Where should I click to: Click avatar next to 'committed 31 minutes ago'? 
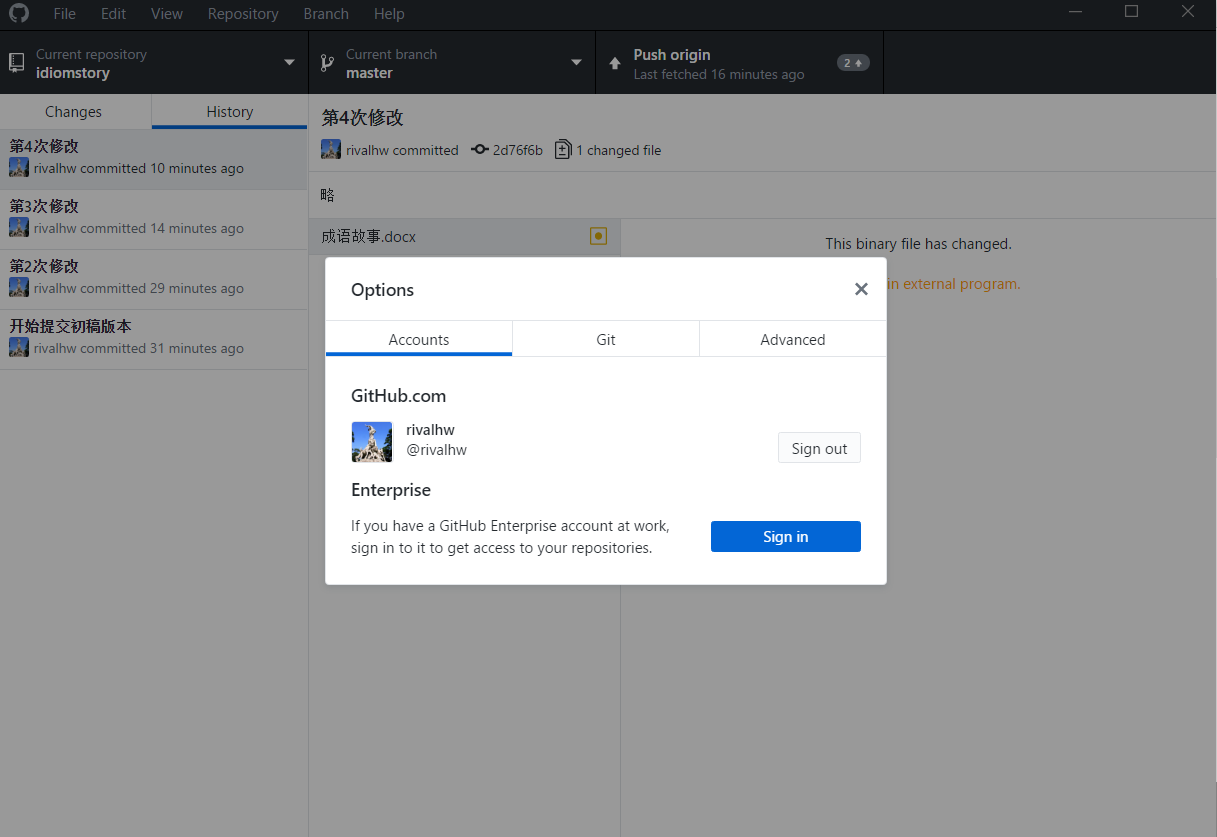click(x=19, y=348)
